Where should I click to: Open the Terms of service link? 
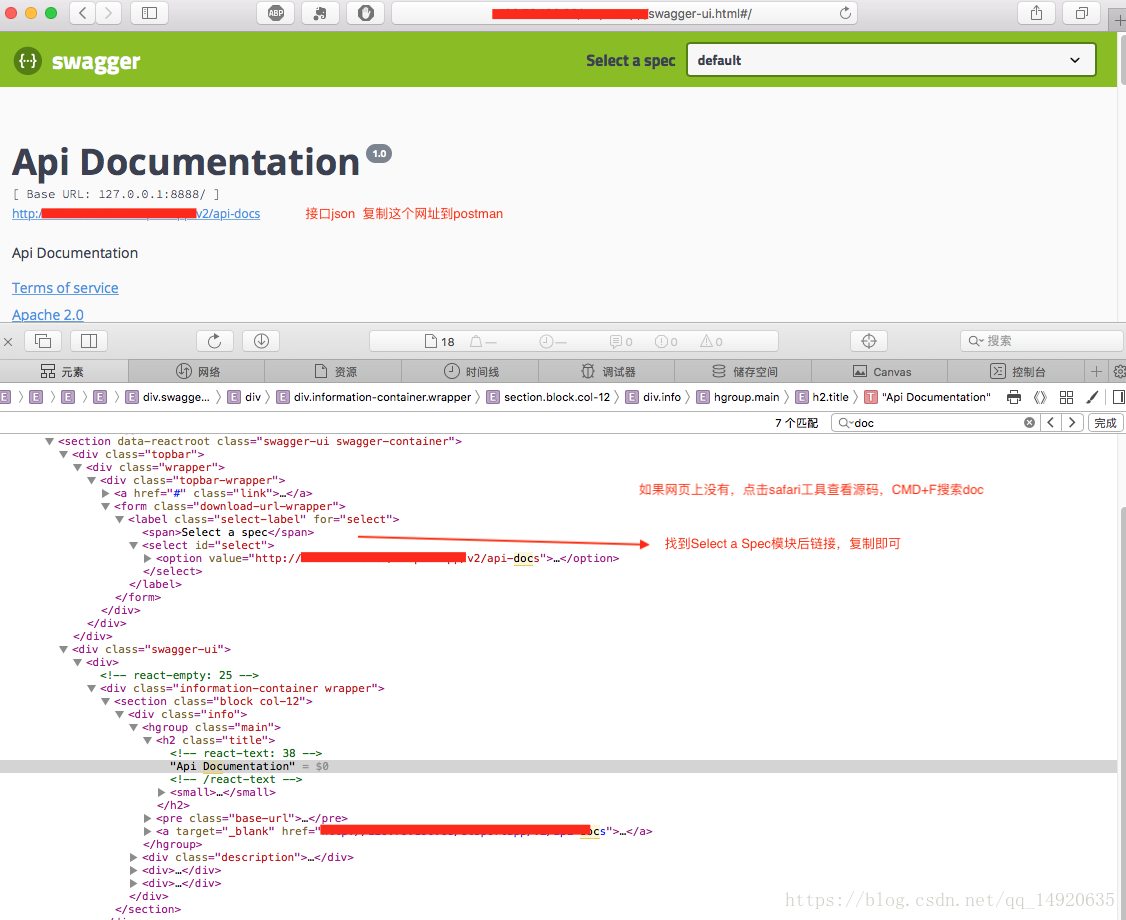(x=65, y=288)
